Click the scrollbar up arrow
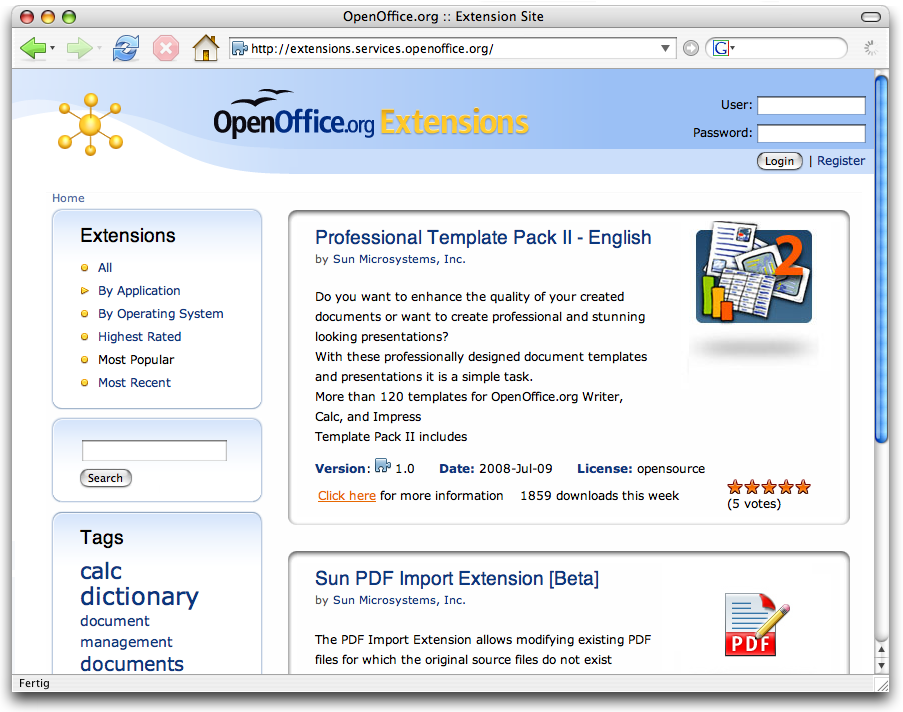 tap(881, 649)
